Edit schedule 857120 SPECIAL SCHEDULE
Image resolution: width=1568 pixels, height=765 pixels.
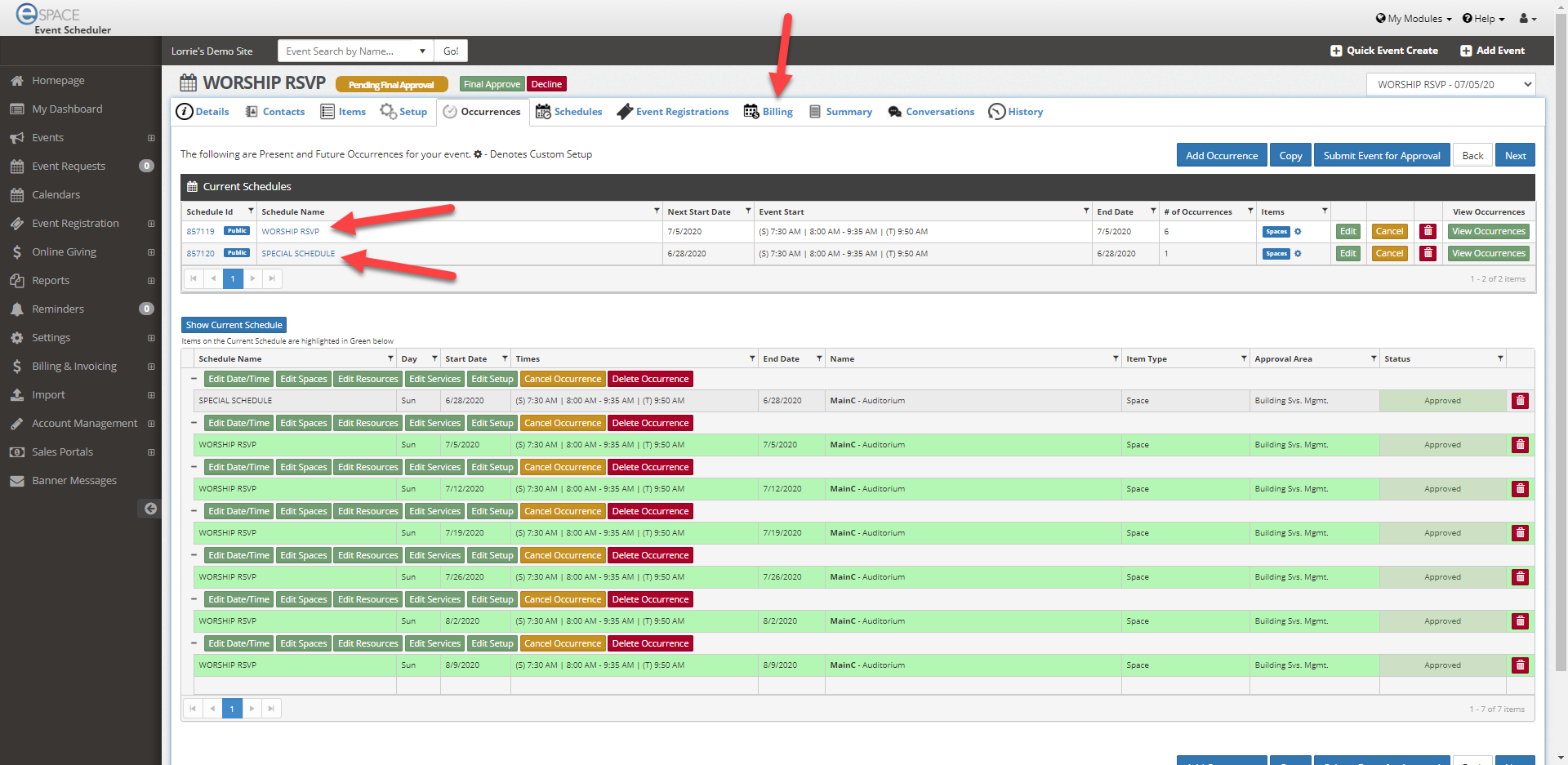(x=1347, y=253)
